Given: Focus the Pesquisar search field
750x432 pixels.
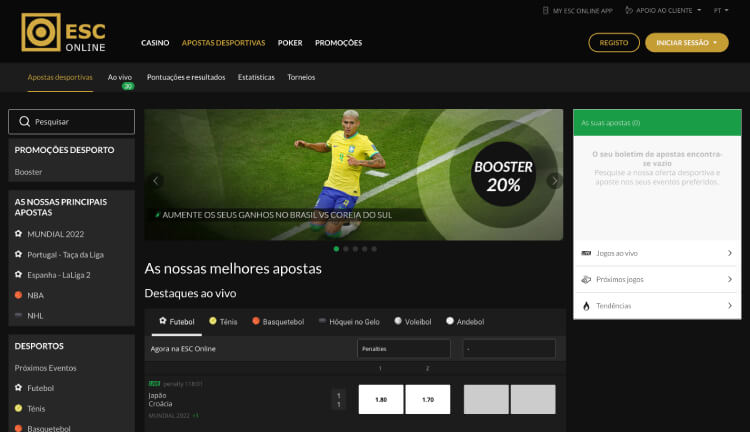Looking at the screenshot, I should (x=71, y=122).
